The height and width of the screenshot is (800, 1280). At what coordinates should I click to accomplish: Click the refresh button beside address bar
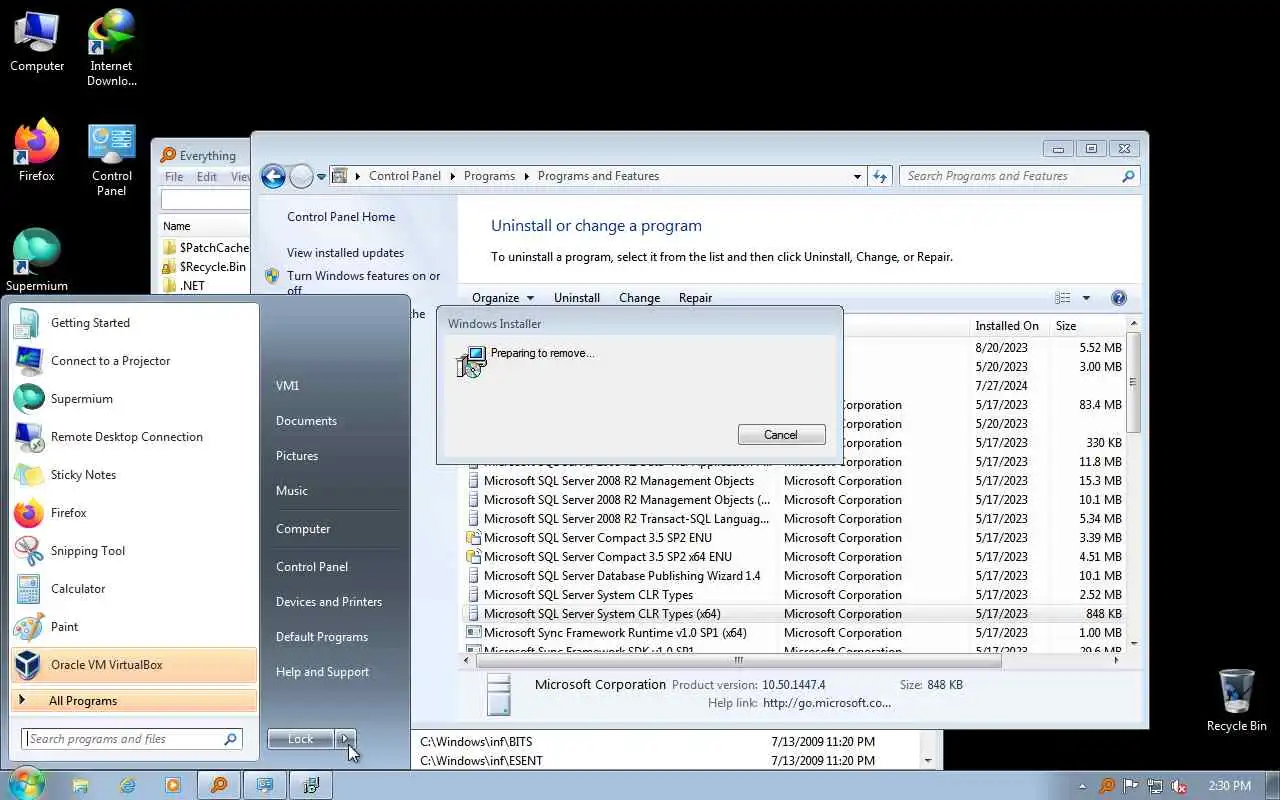pos(880,176)
